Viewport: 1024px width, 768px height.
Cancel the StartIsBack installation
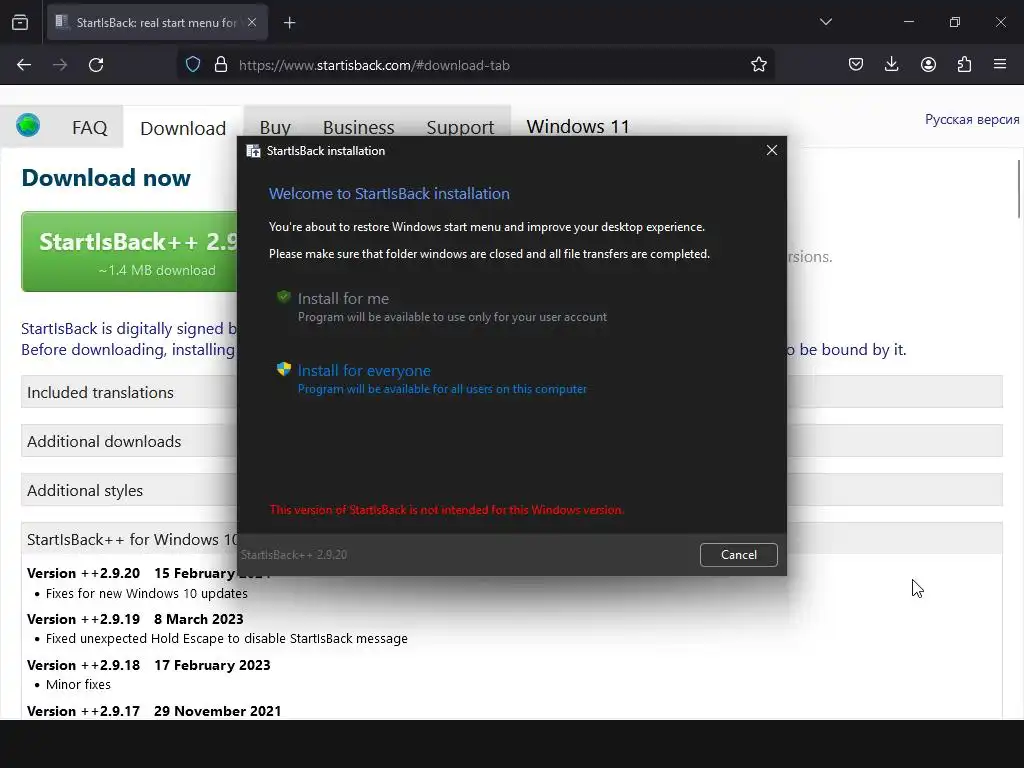pyautogui.click(x=739, y=554)
